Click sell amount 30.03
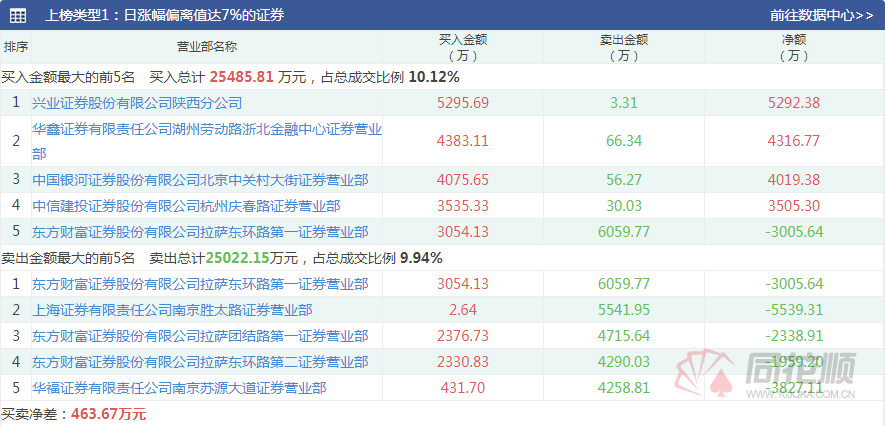This screenshot has width=885, height=426. click(624, 206)
